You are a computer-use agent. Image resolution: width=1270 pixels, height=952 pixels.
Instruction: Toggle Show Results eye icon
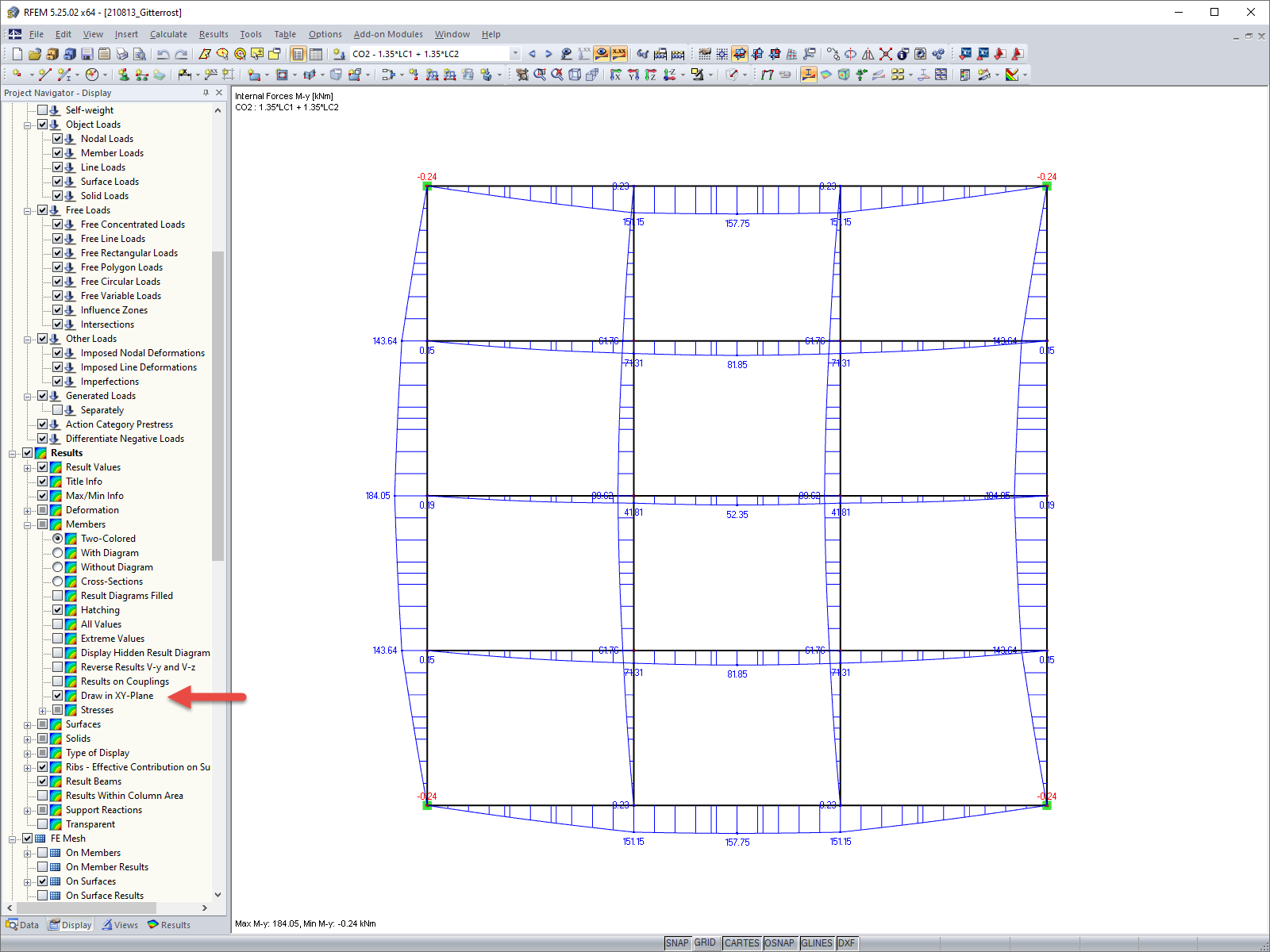pos(602,54)
